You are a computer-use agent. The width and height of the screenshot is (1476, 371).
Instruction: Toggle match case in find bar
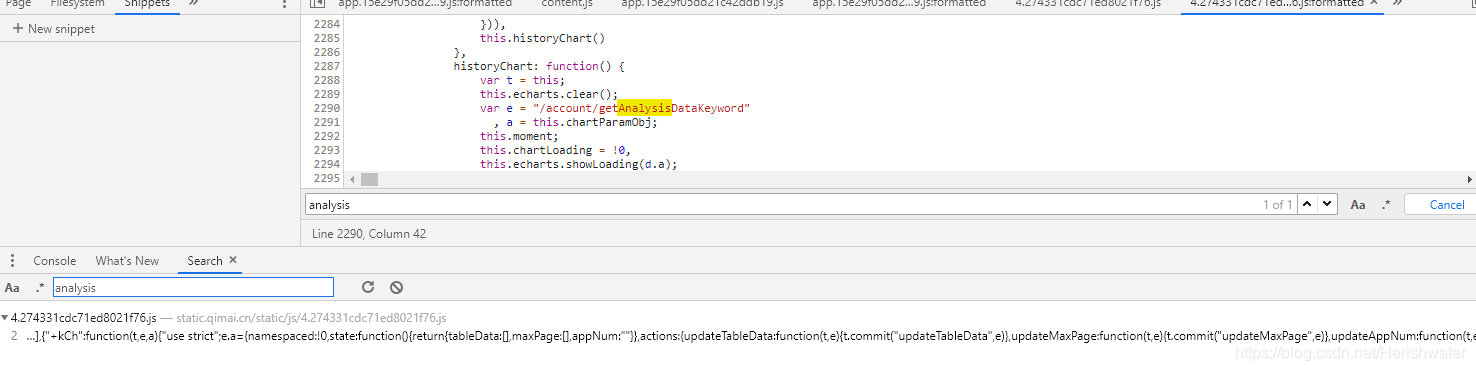point(1358,204)
